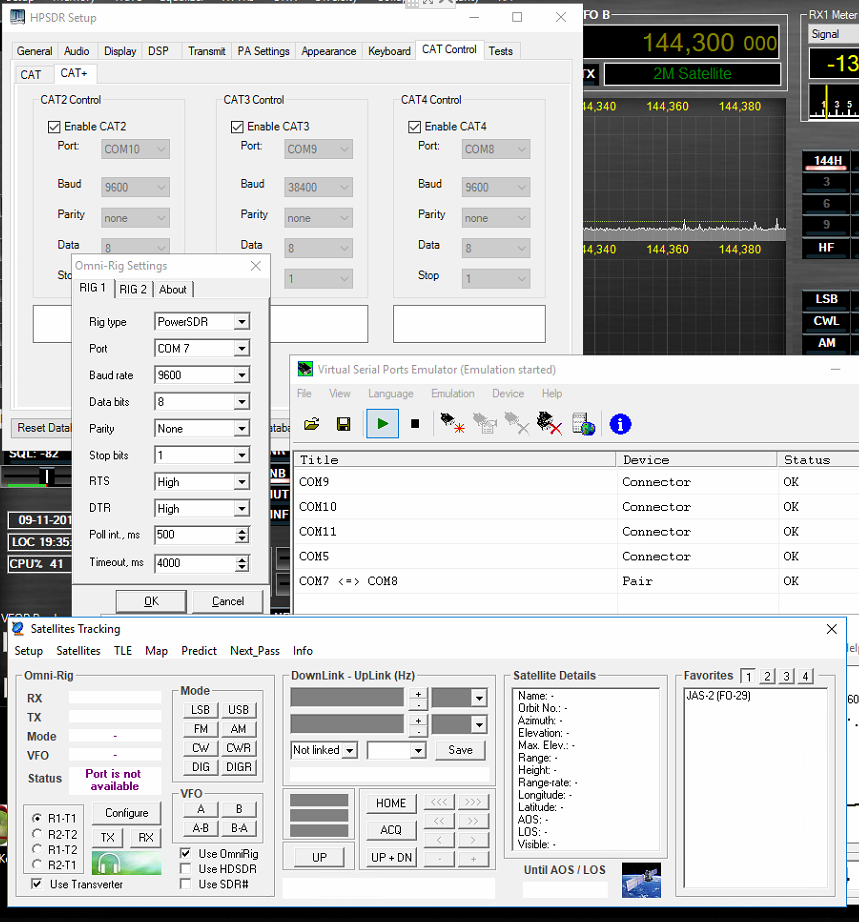The height and width of the screenshot is (922, 859).
Task: Click the create new device icon in VSPE
Action: coord(452,423)
